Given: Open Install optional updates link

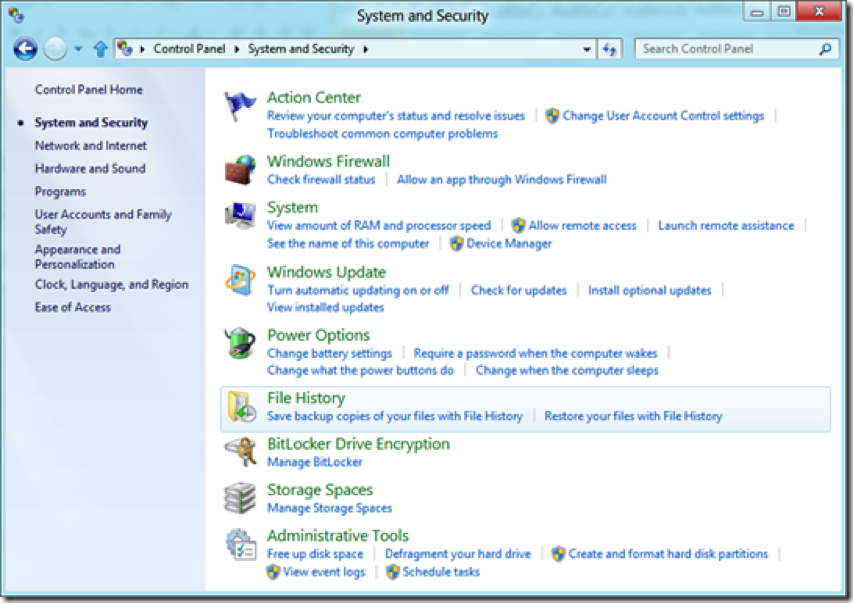Looking at the screenshot, I should click(x=650, y=290).
